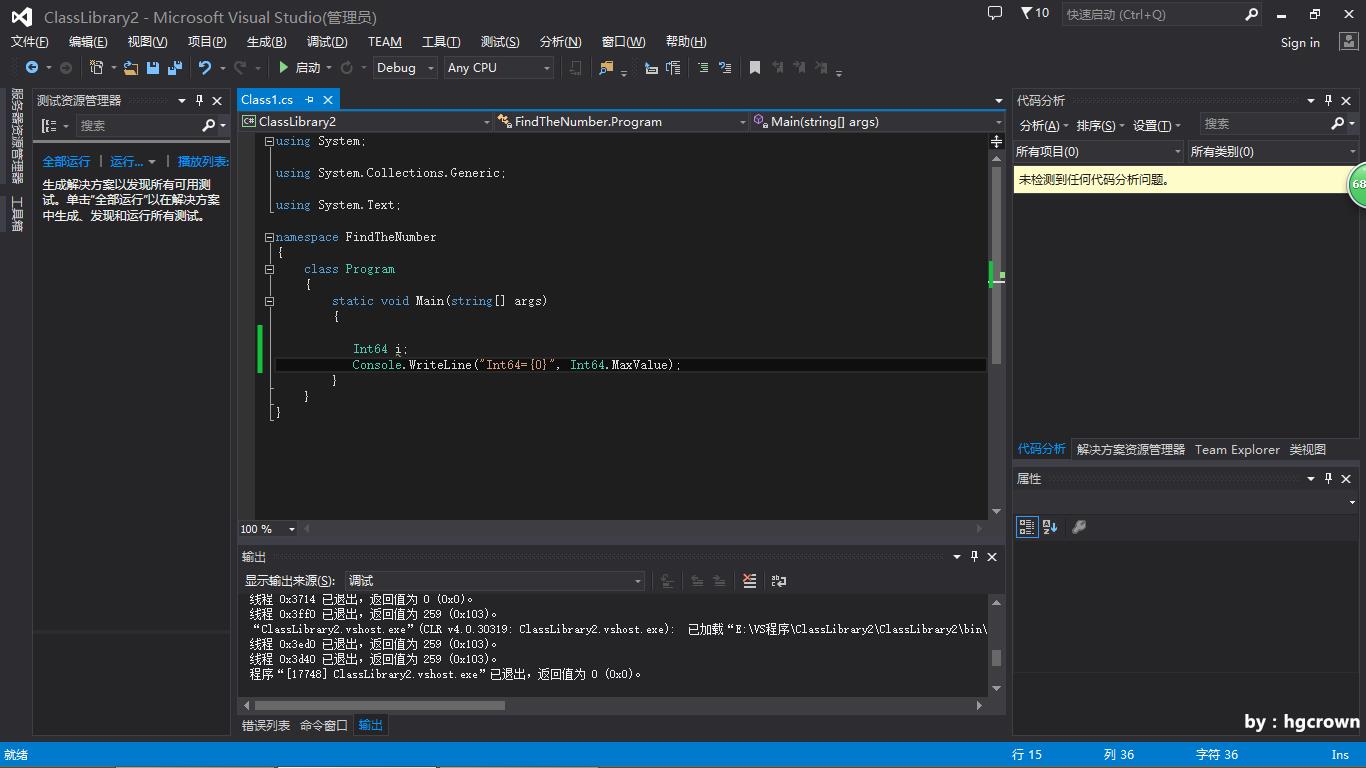Viewport: 1366px width, 768px height.
Task: Switch to 类视图 tab
Action: [1308, 449]
